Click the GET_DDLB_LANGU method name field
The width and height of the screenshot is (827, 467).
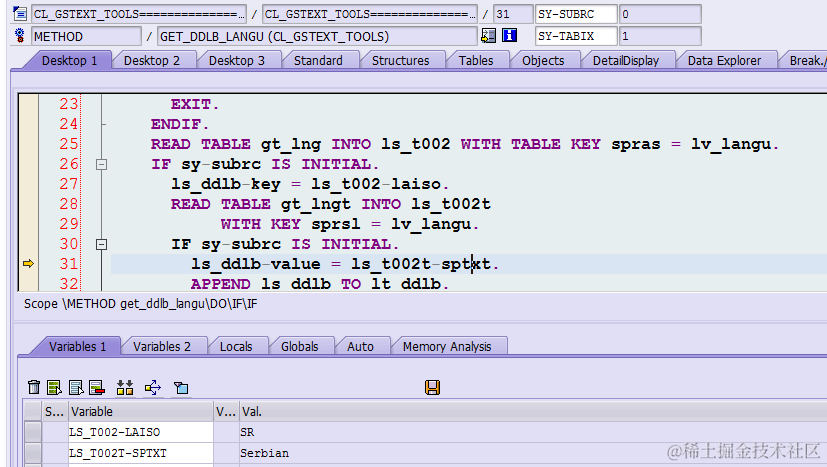(x=317, y=36)
